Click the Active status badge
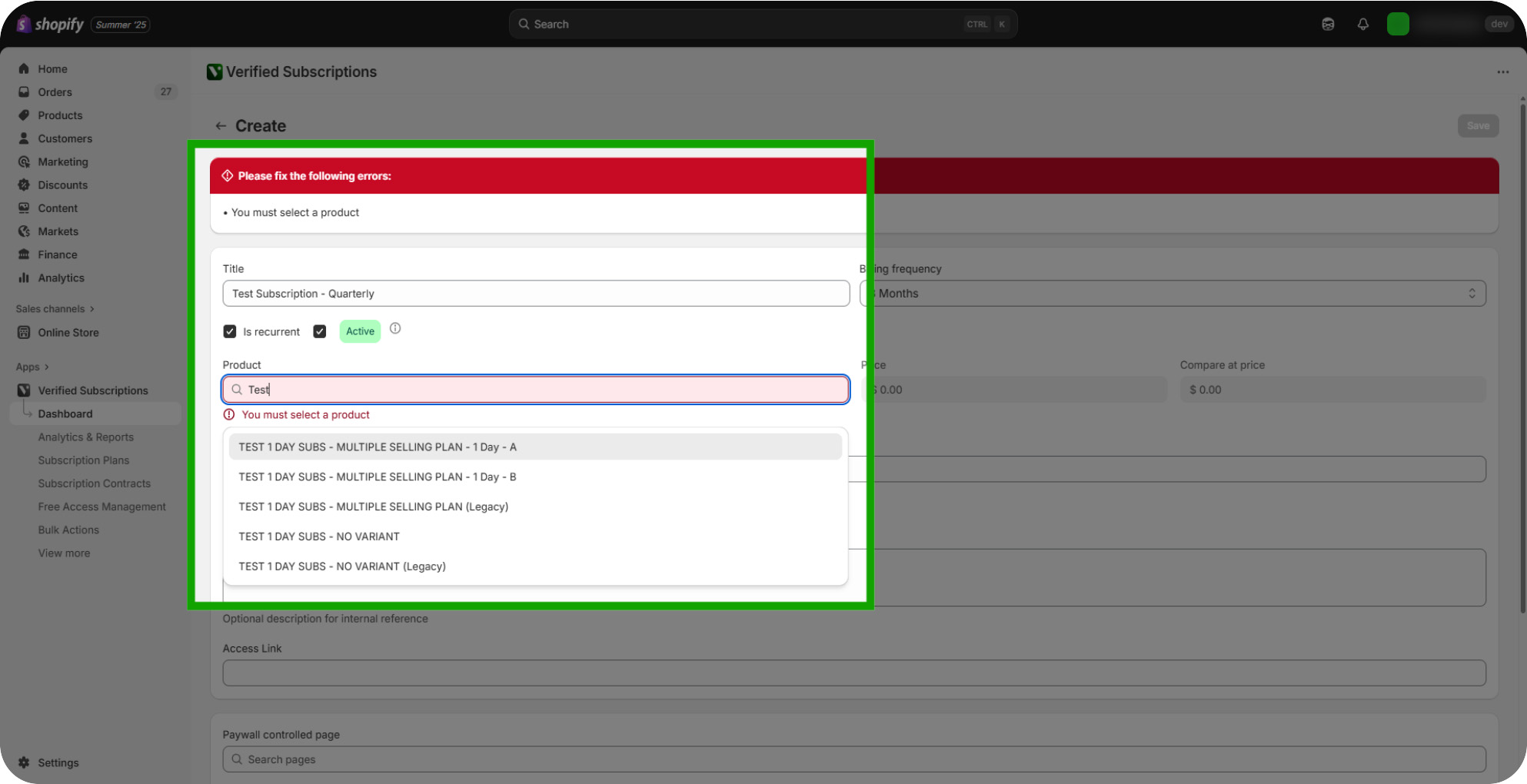 (x=360, y=331)
